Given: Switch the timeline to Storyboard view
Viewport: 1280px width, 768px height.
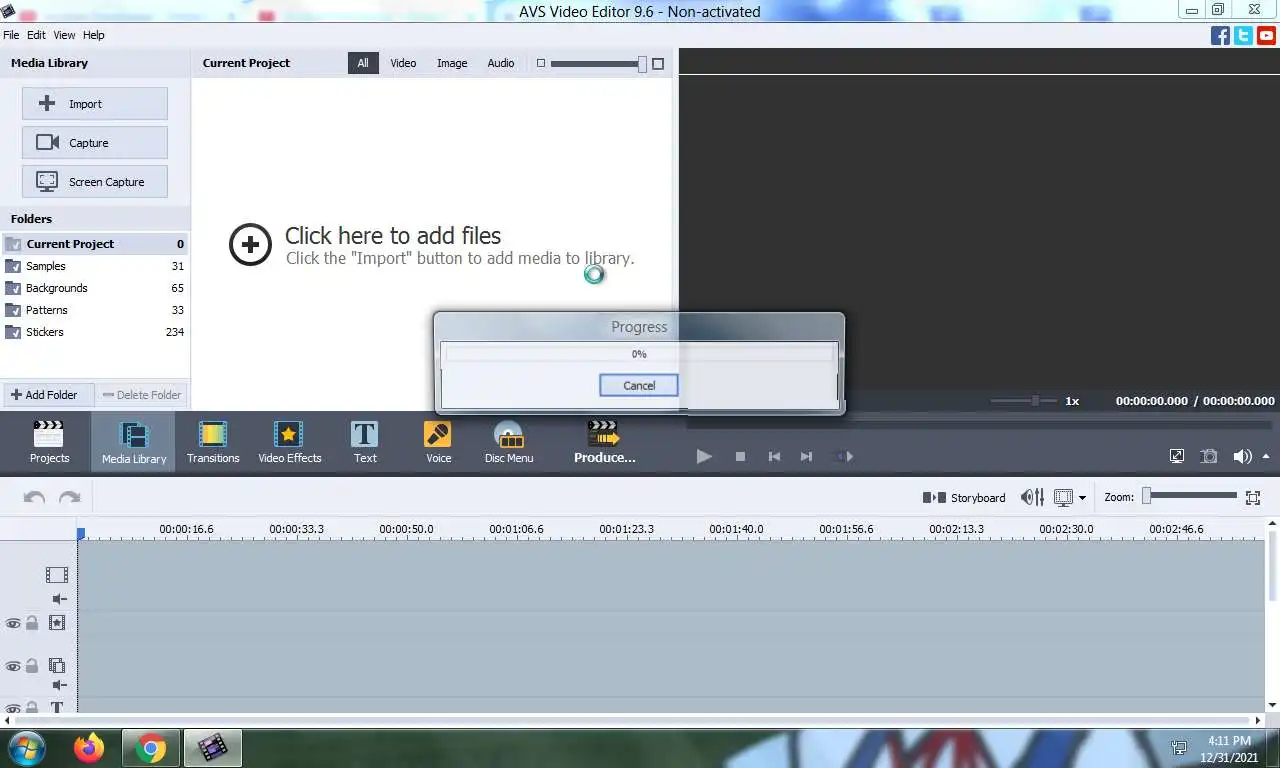Looking at the screenshot, I should pos(964,497).
